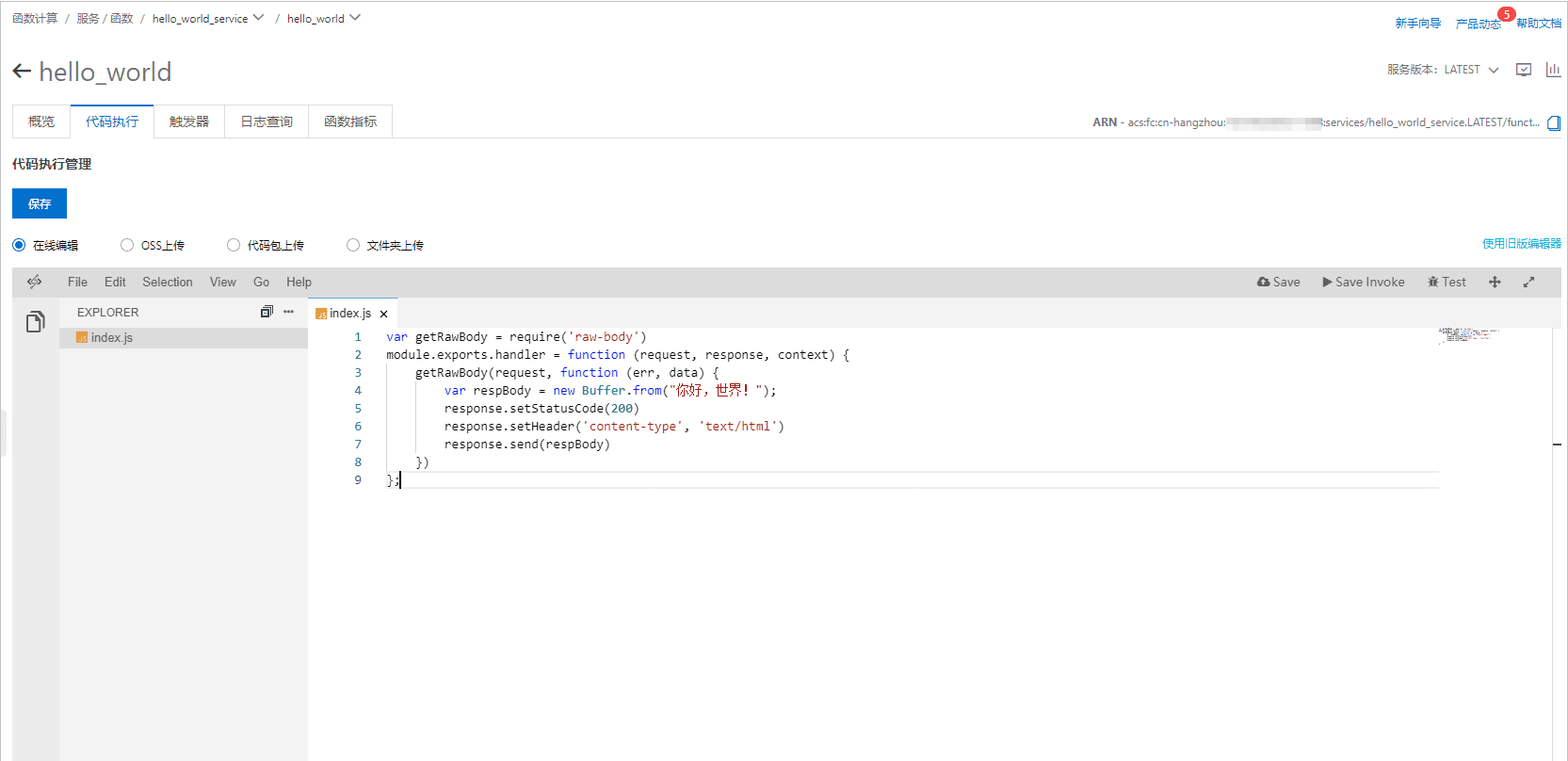Open index.js in the Explorer tree

(x=184, y=338)
